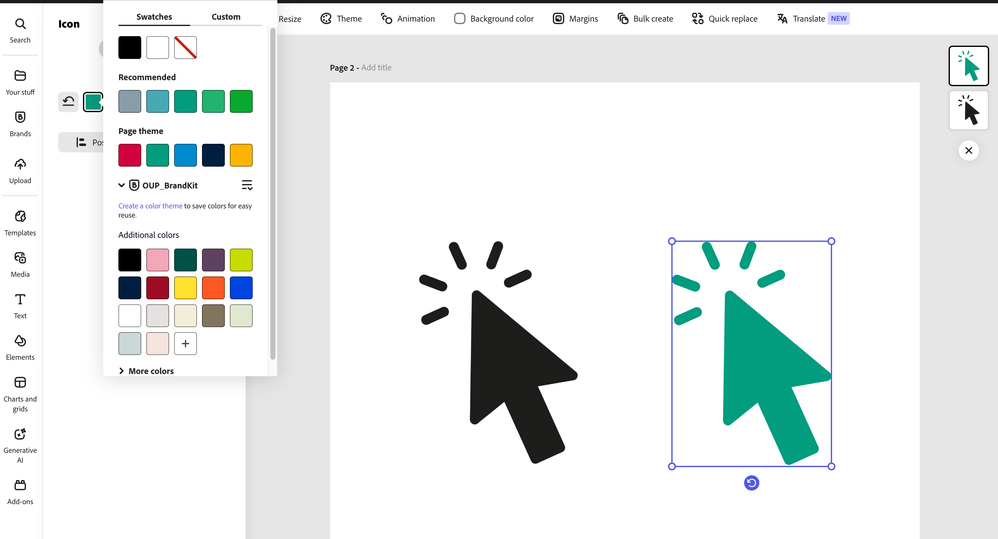This screenshot has height=539, width=998.
Task: Select the Text tool
Action: [x=20, y=306]
